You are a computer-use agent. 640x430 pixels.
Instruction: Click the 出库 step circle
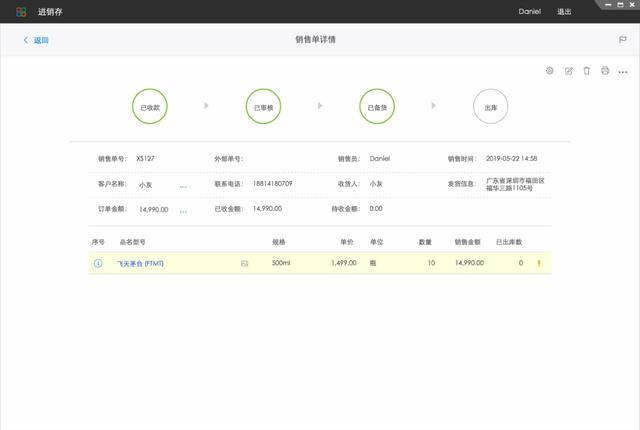click(x=491, y=106)
